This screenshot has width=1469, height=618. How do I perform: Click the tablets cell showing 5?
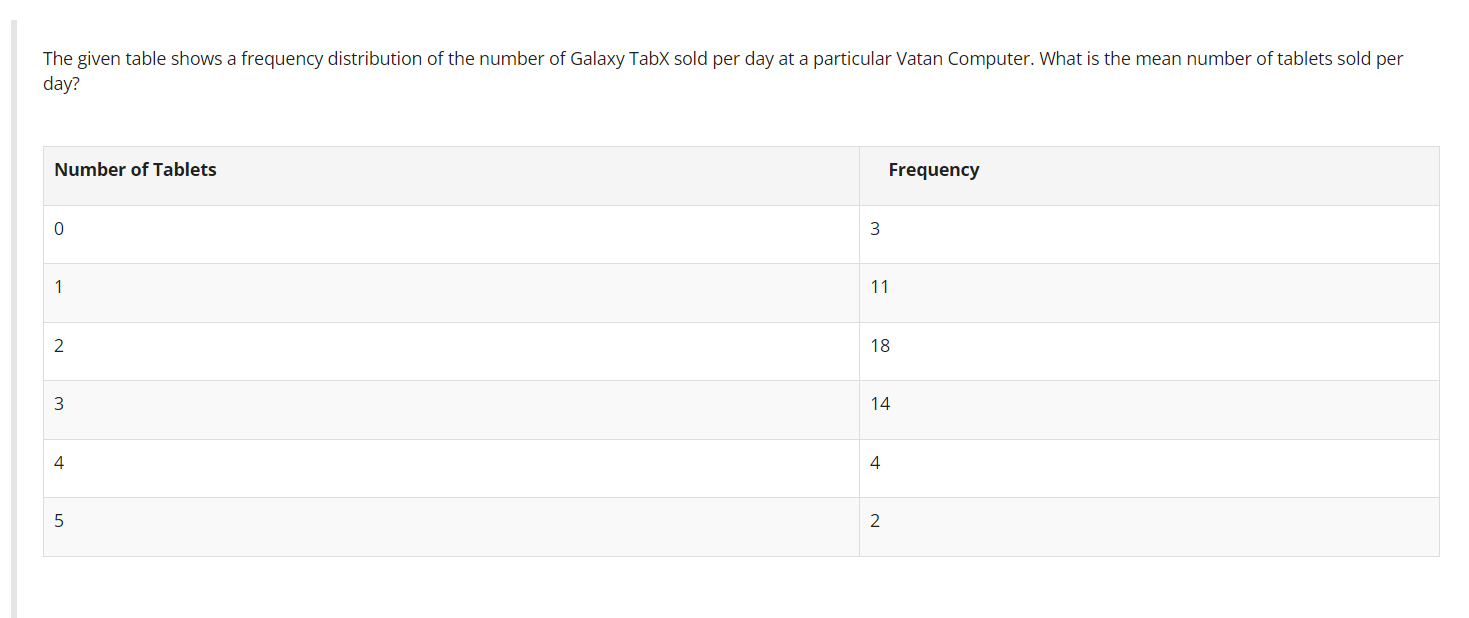tap(451, 527)
